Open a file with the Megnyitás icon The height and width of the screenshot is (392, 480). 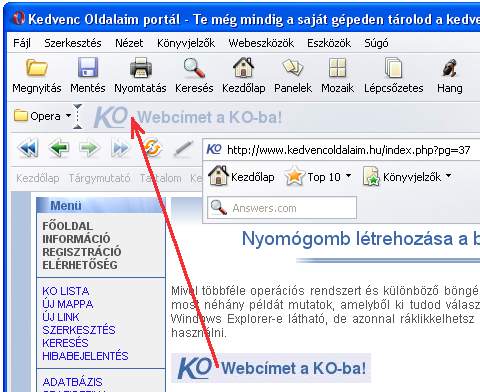tap(37, 68)
